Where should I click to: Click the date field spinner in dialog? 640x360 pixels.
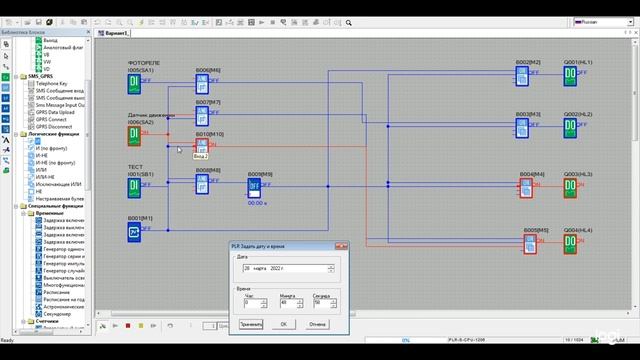(x=331, y=269)
